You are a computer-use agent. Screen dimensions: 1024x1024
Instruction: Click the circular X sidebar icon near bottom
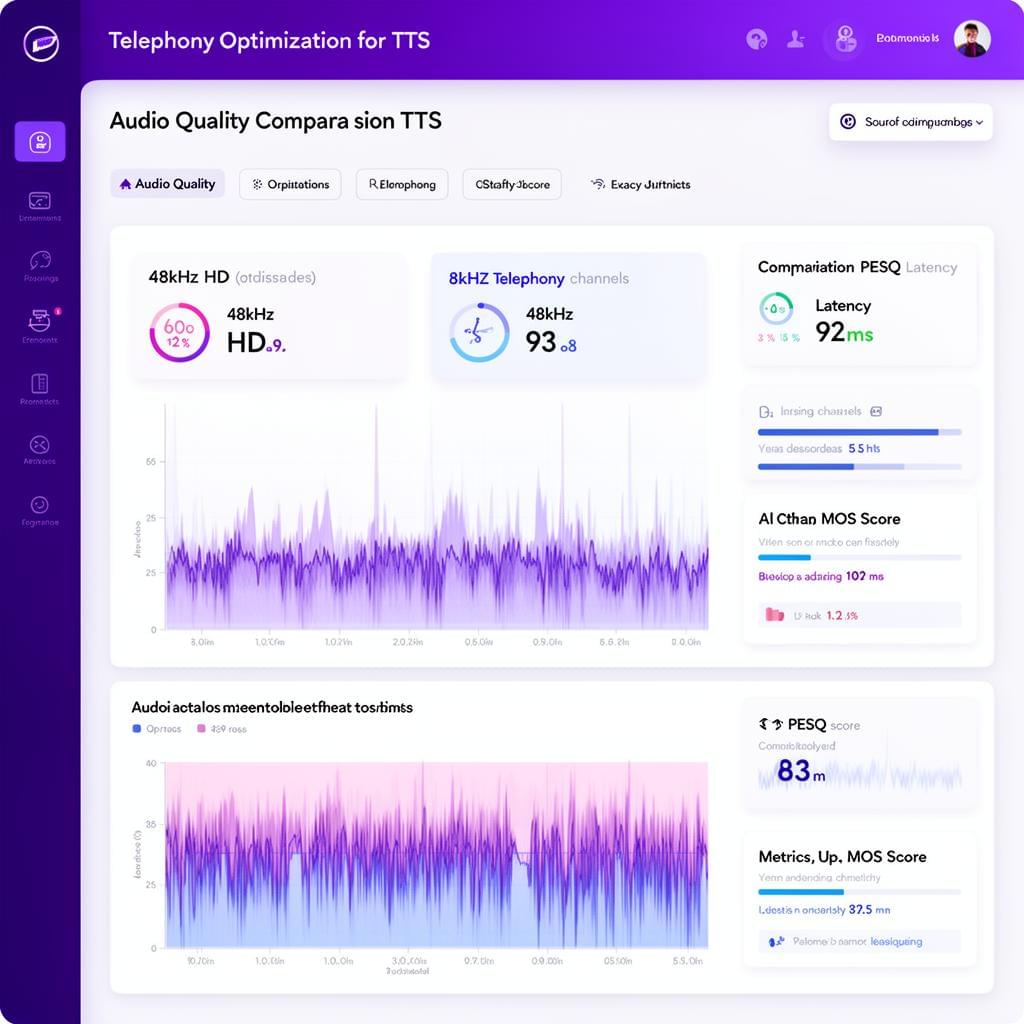click(38, 445)
